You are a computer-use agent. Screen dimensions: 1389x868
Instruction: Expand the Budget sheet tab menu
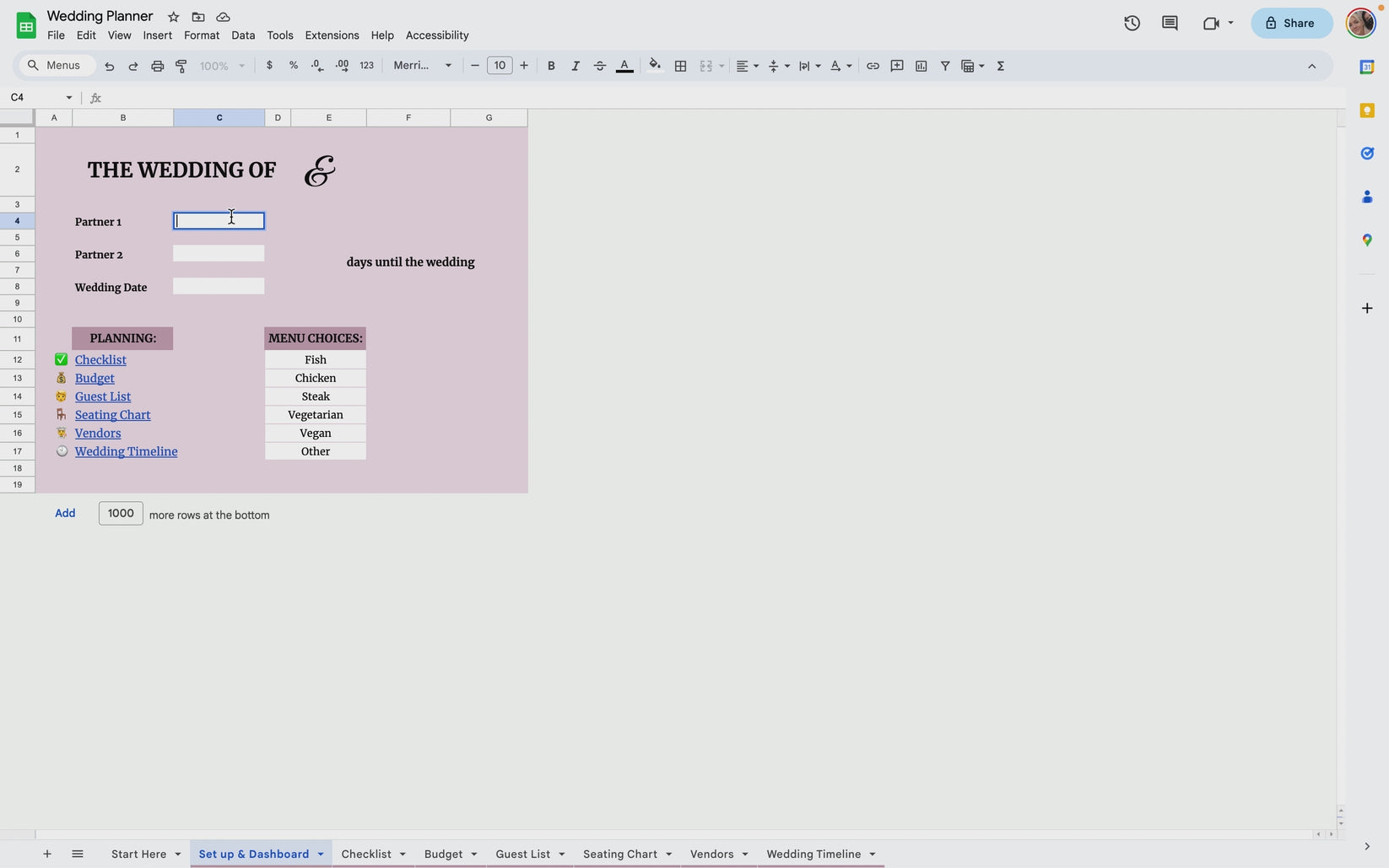(473, 855)
